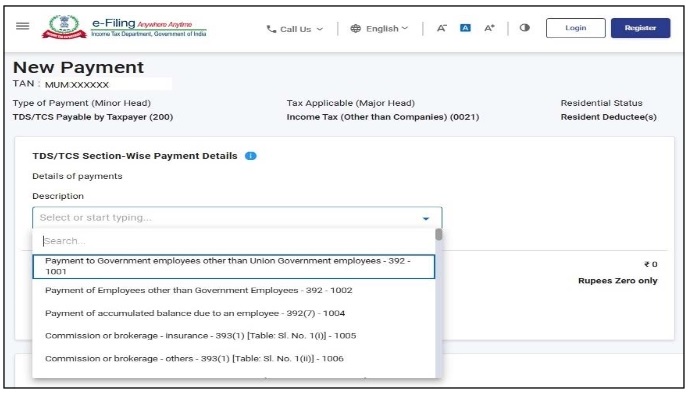This screenshot has height=393, width=689.
Task: Collapse the Description dropdown with its arrow
Action: [425, 218]
